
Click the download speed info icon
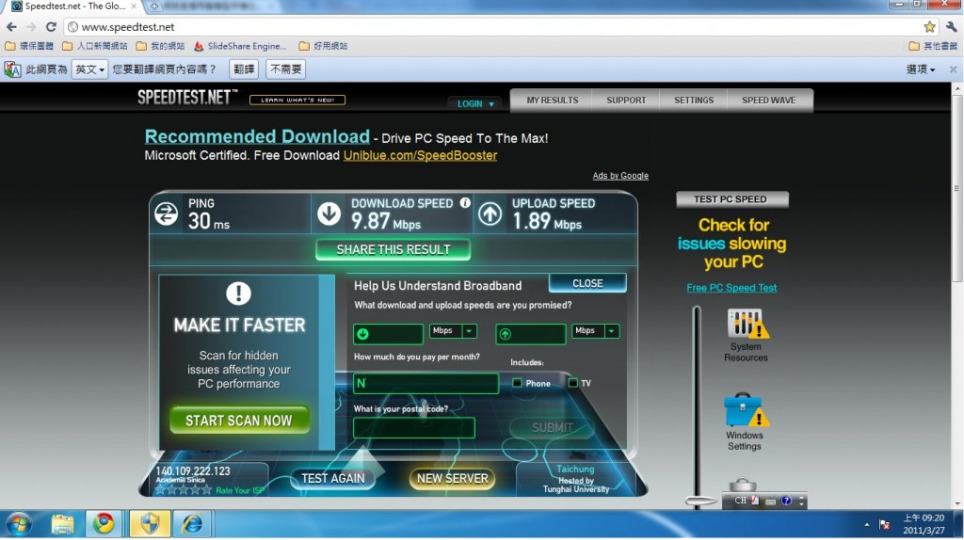point(465,203)
